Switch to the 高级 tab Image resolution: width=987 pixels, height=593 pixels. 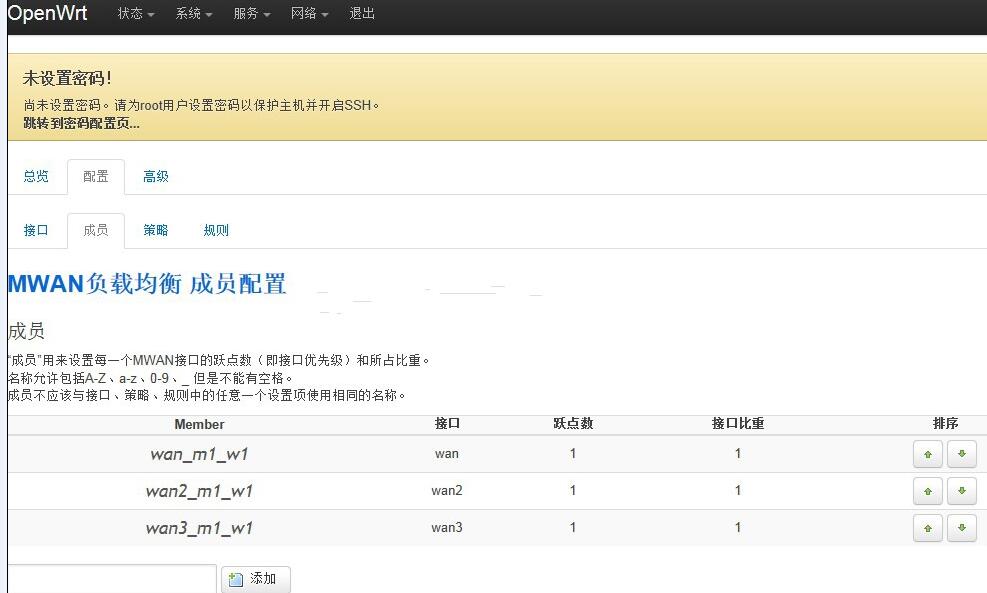point(156,176)
